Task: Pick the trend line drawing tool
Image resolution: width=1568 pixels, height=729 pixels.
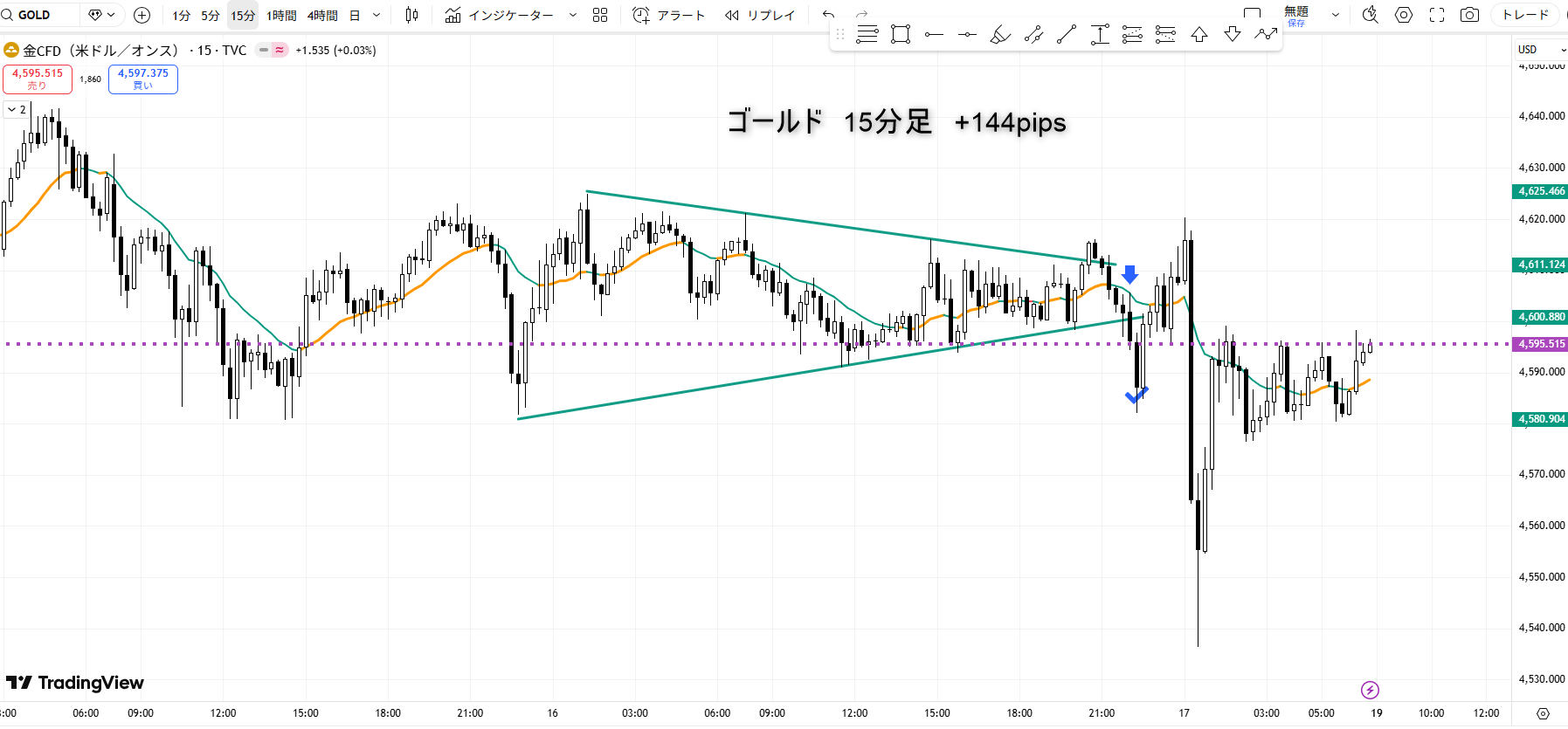Action: [1066, 35]
